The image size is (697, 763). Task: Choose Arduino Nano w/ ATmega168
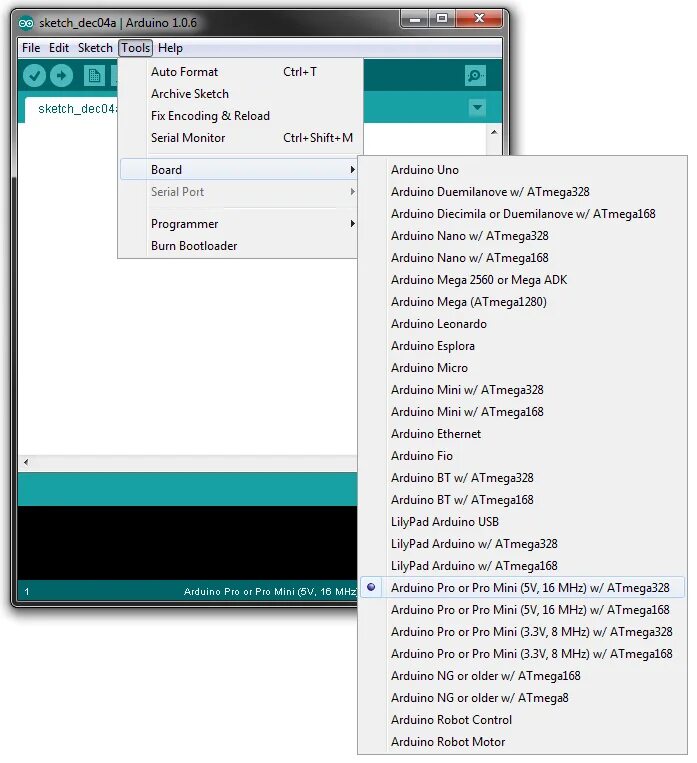click(x=522, y=258)
